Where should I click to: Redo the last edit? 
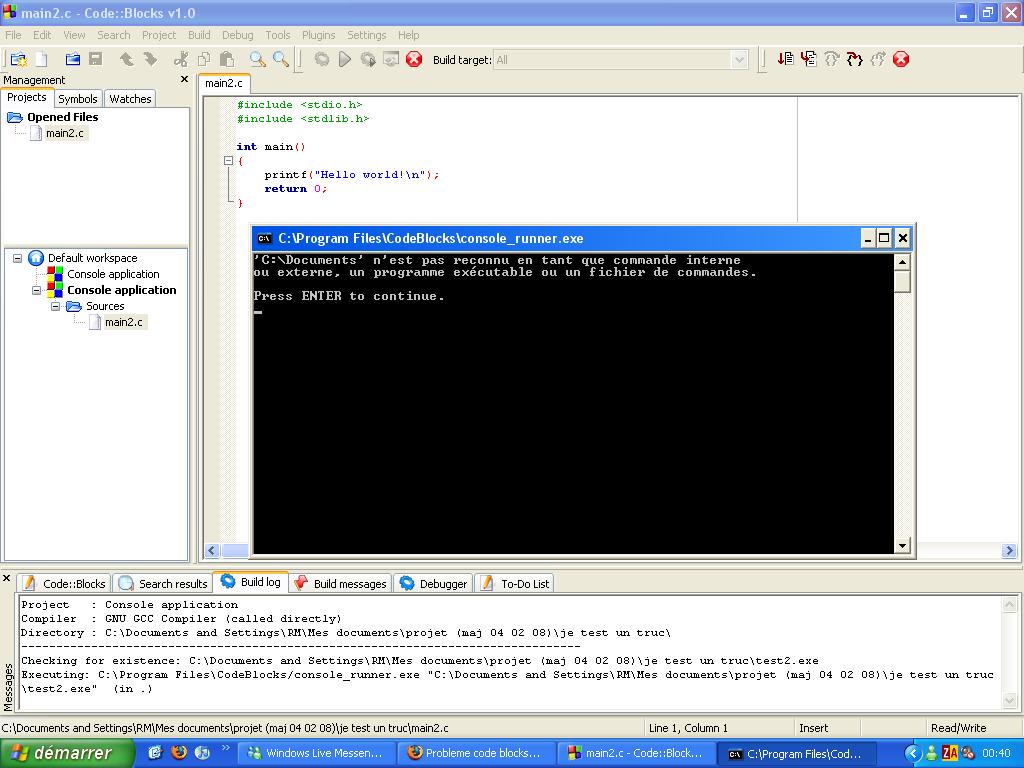point(149,59)
